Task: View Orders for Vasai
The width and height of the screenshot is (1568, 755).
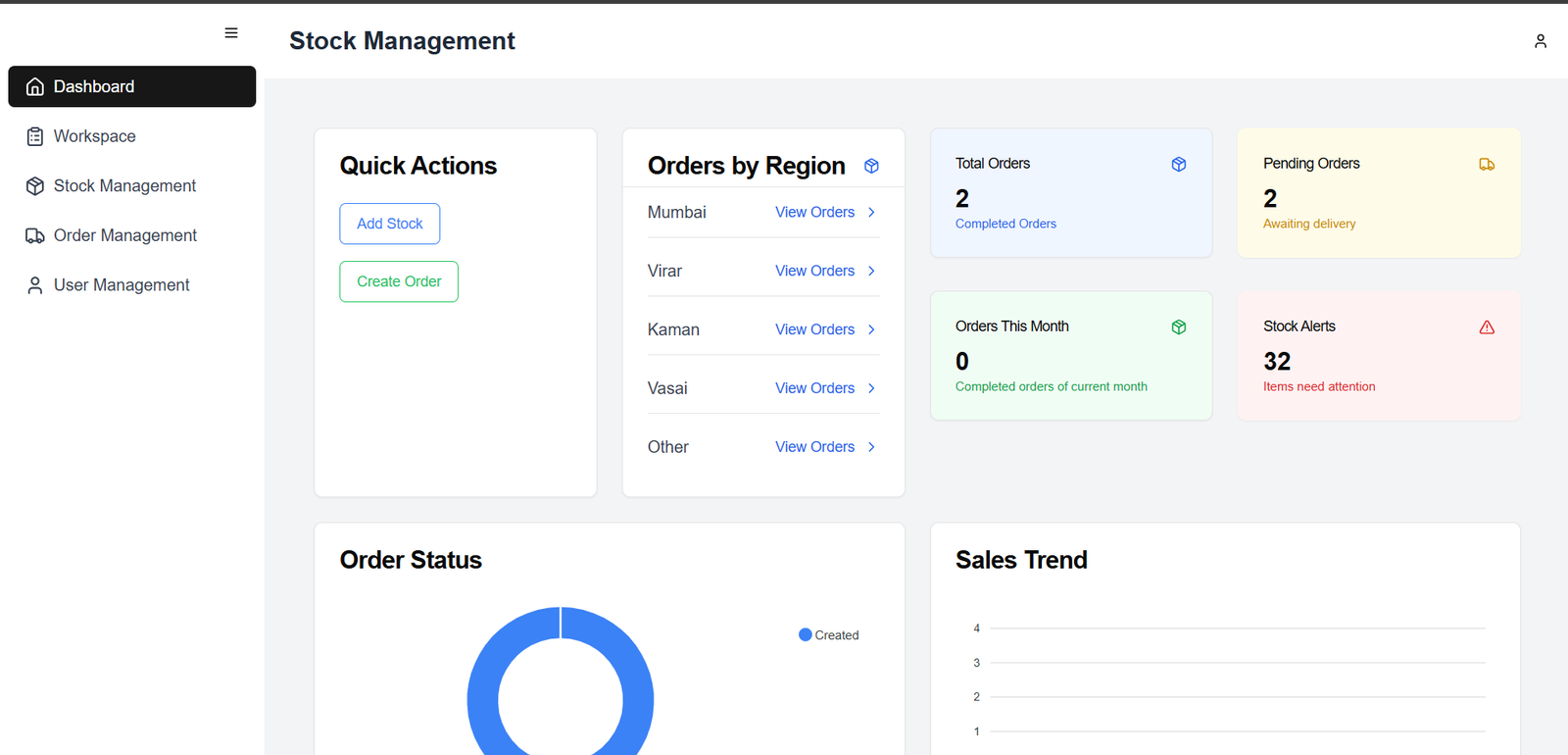Action: pyautogui.click(x=814, y=388)
